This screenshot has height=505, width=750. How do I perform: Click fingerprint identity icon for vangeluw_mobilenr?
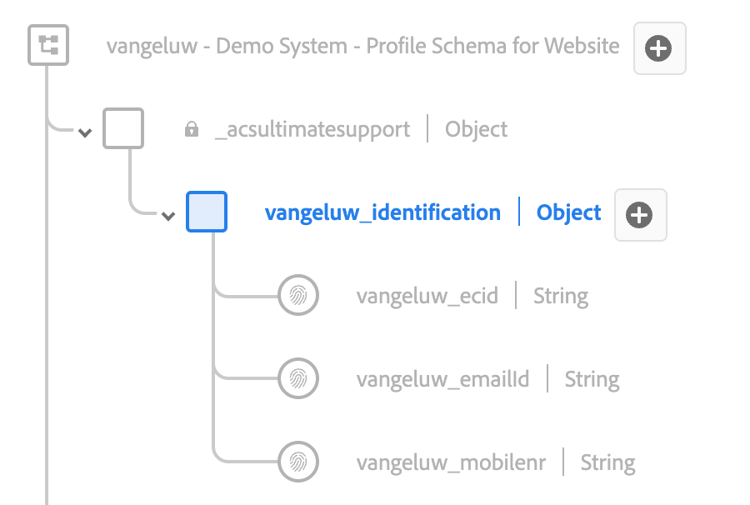[297, 462]
